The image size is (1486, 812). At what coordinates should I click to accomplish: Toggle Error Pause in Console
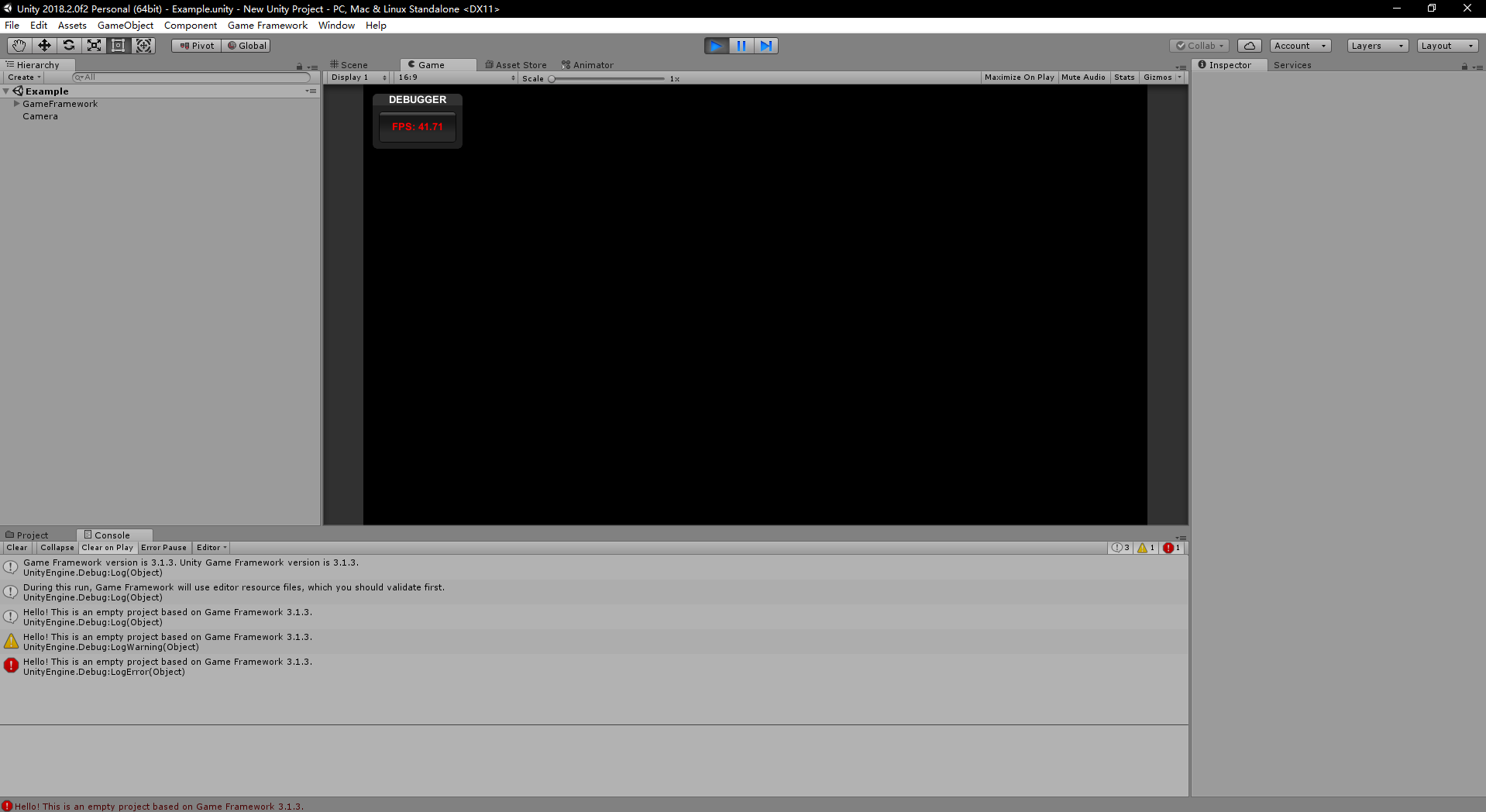pos(163,548)
